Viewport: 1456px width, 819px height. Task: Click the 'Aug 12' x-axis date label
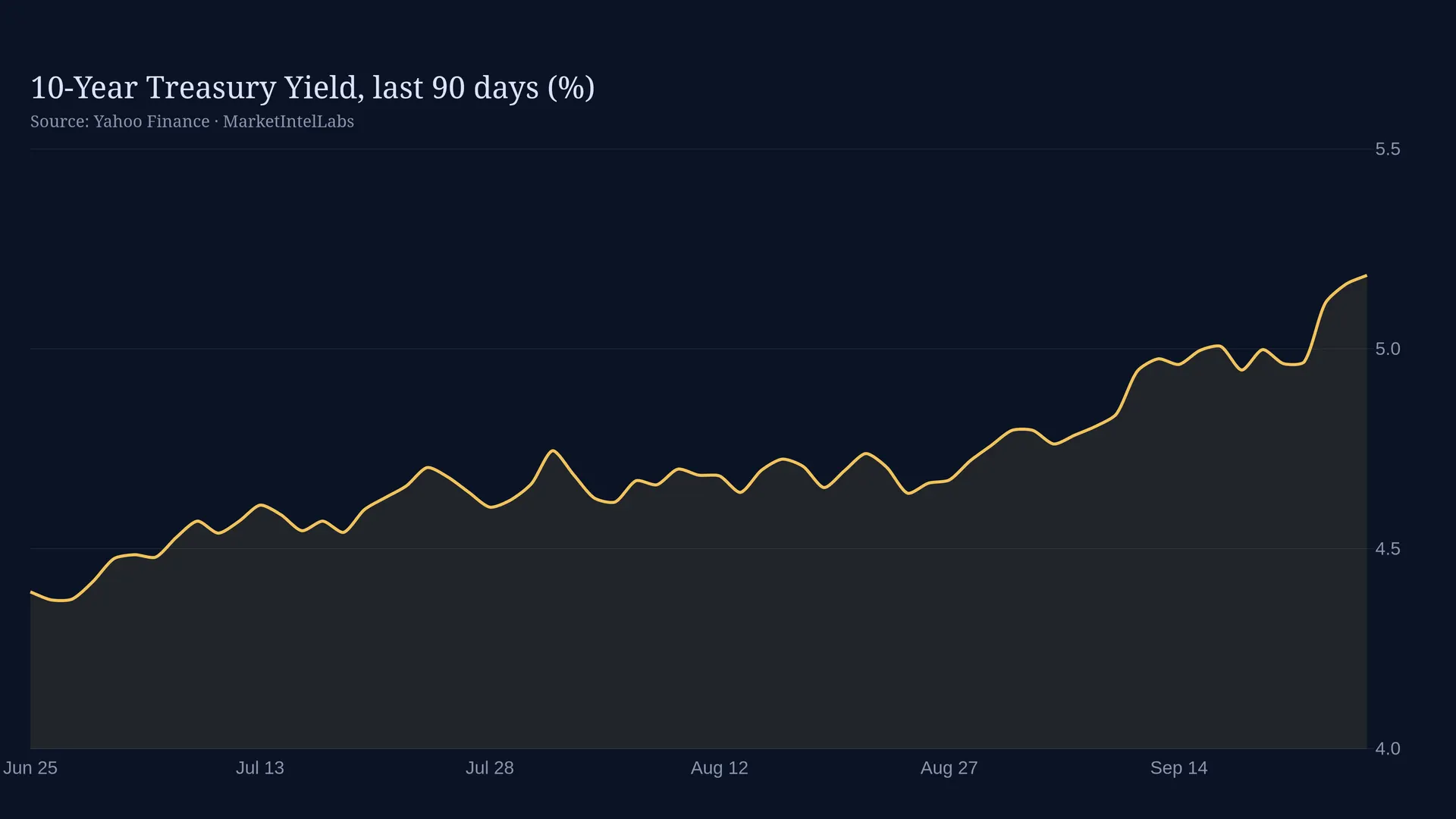pos(720,768)
